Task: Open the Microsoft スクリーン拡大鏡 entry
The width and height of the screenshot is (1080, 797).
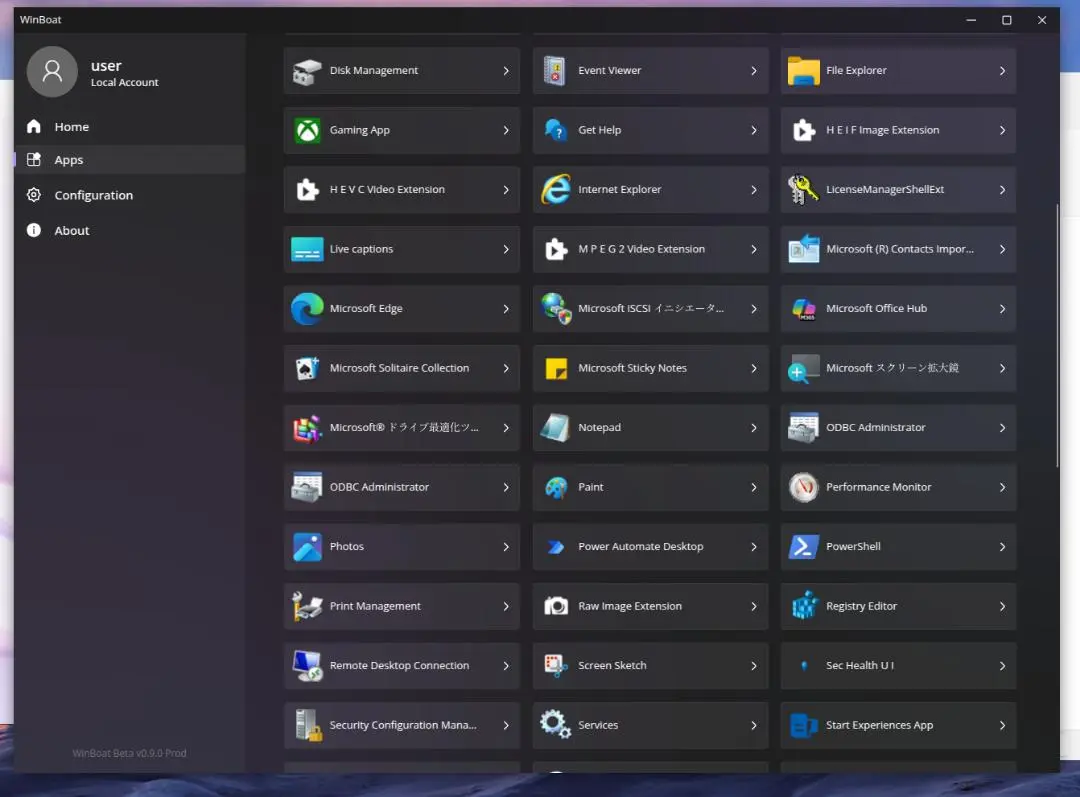Action: pyautogui.click(x=898, y=369)
